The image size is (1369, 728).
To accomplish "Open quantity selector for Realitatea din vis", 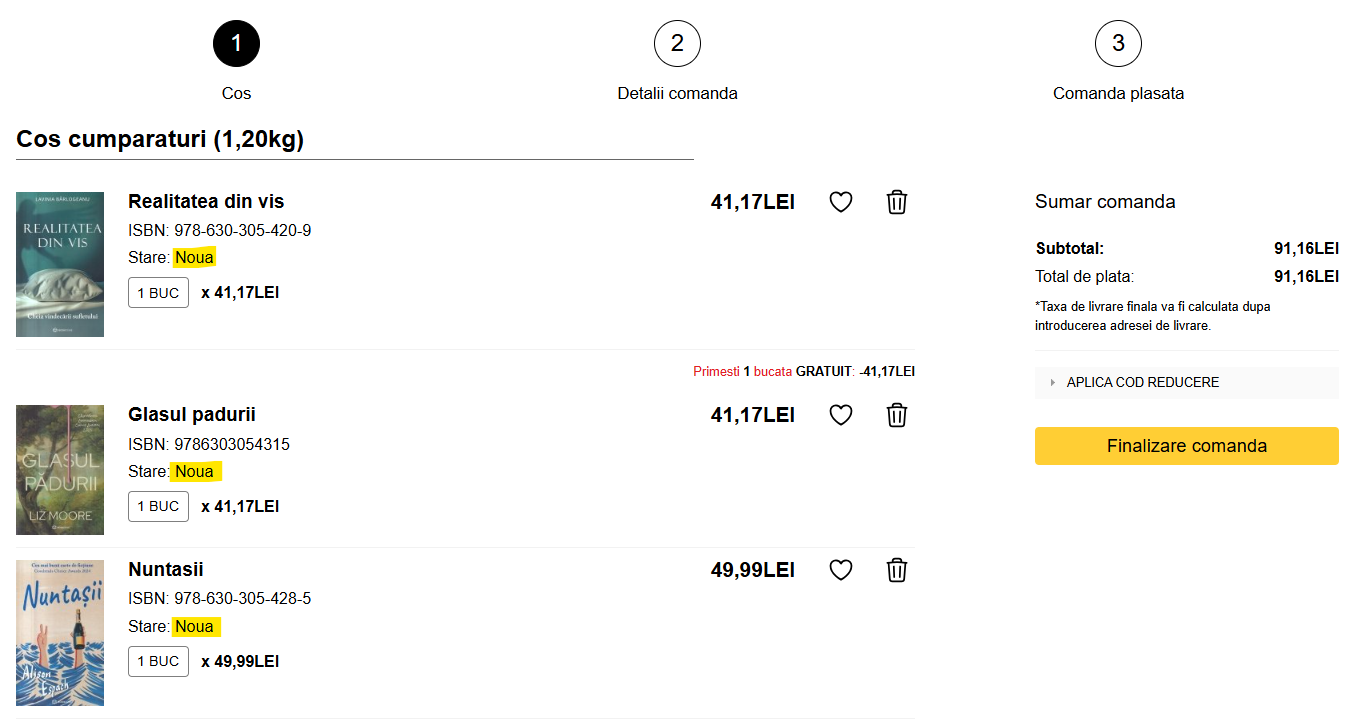I will [158, 293].
